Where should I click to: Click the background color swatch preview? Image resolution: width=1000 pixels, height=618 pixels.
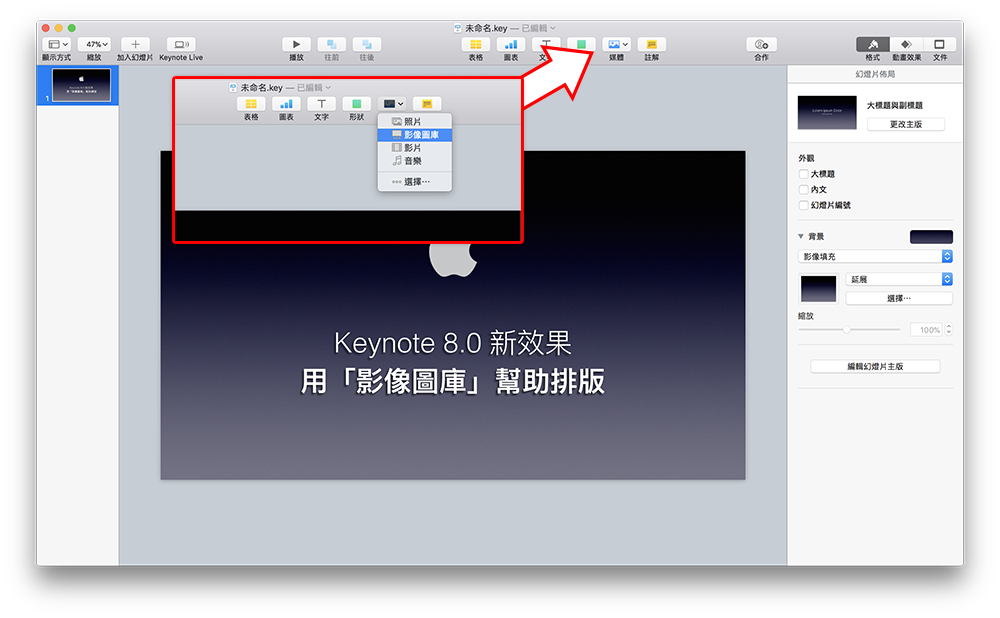click(931, 237)
